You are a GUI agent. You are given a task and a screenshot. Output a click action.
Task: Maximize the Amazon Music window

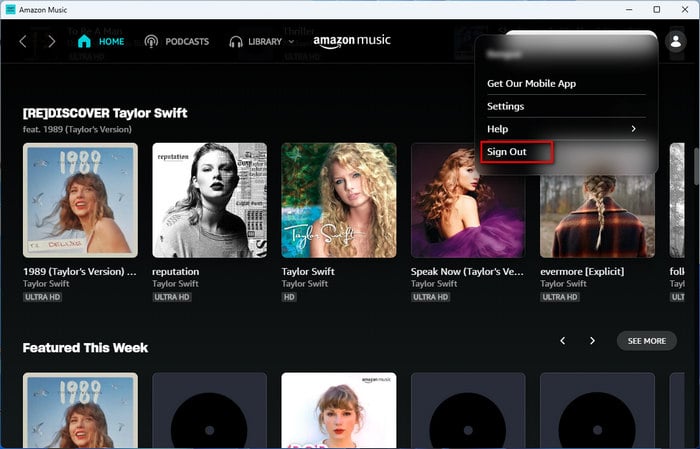657,9
